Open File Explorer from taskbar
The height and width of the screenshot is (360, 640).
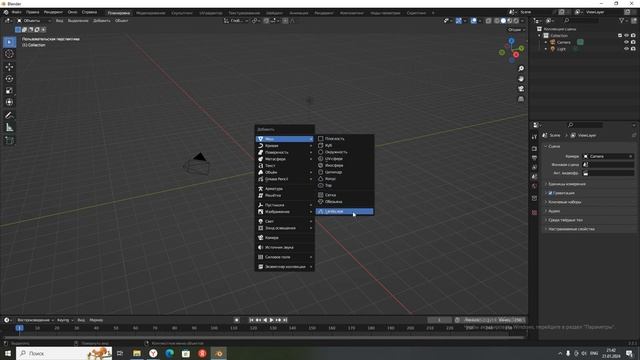tap(137, 353)
